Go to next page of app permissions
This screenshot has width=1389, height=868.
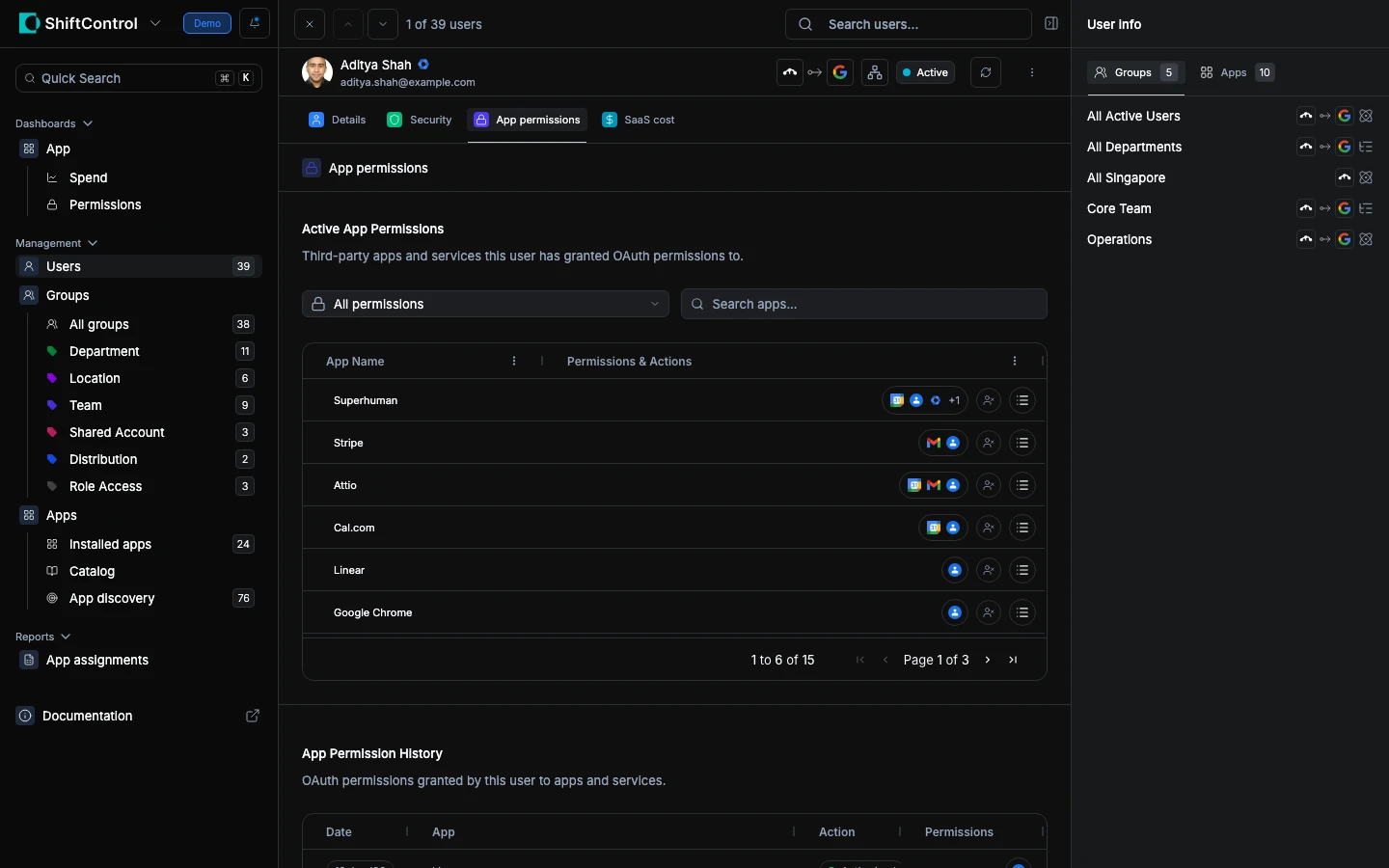click(988, 660)
